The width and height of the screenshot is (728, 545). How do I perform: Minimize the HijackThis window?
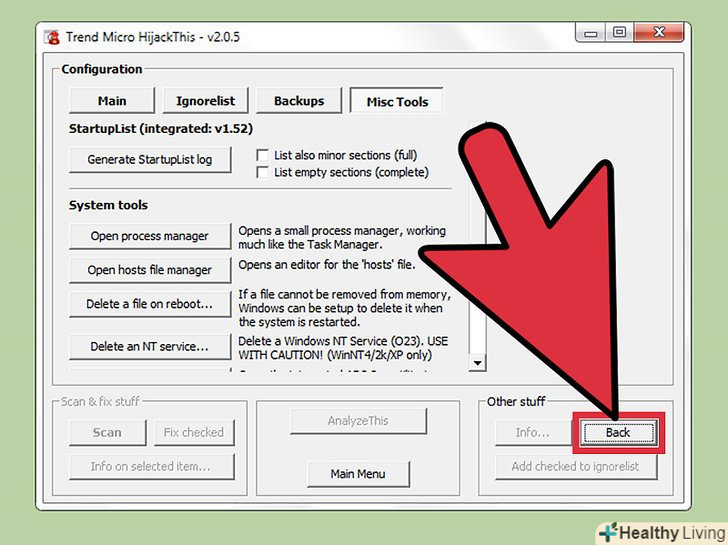[591, 32]
